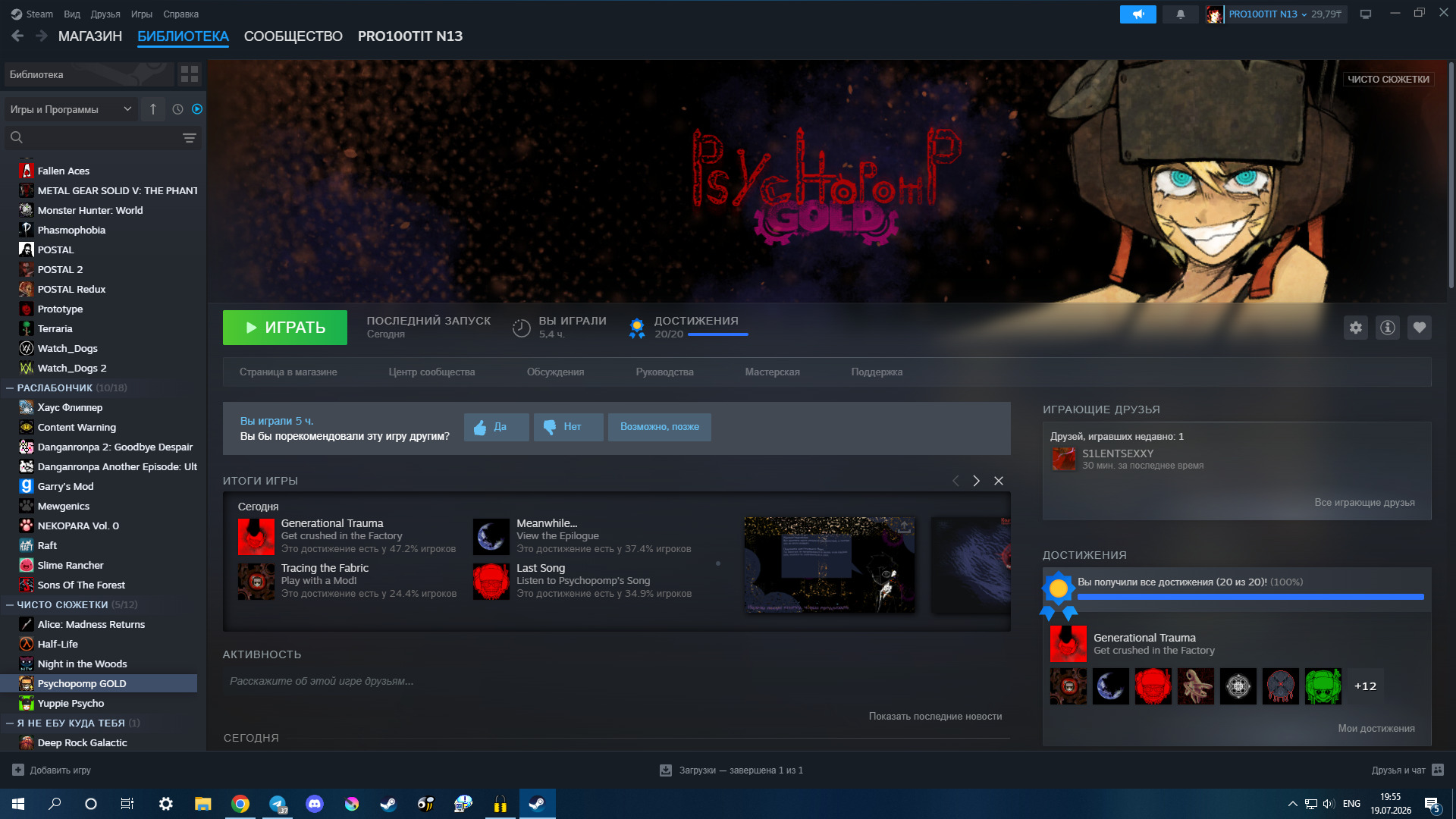The height and width of the screenshot is (819, 1456).
Task: Go forward with the right arrow
Action: (42, 36)
